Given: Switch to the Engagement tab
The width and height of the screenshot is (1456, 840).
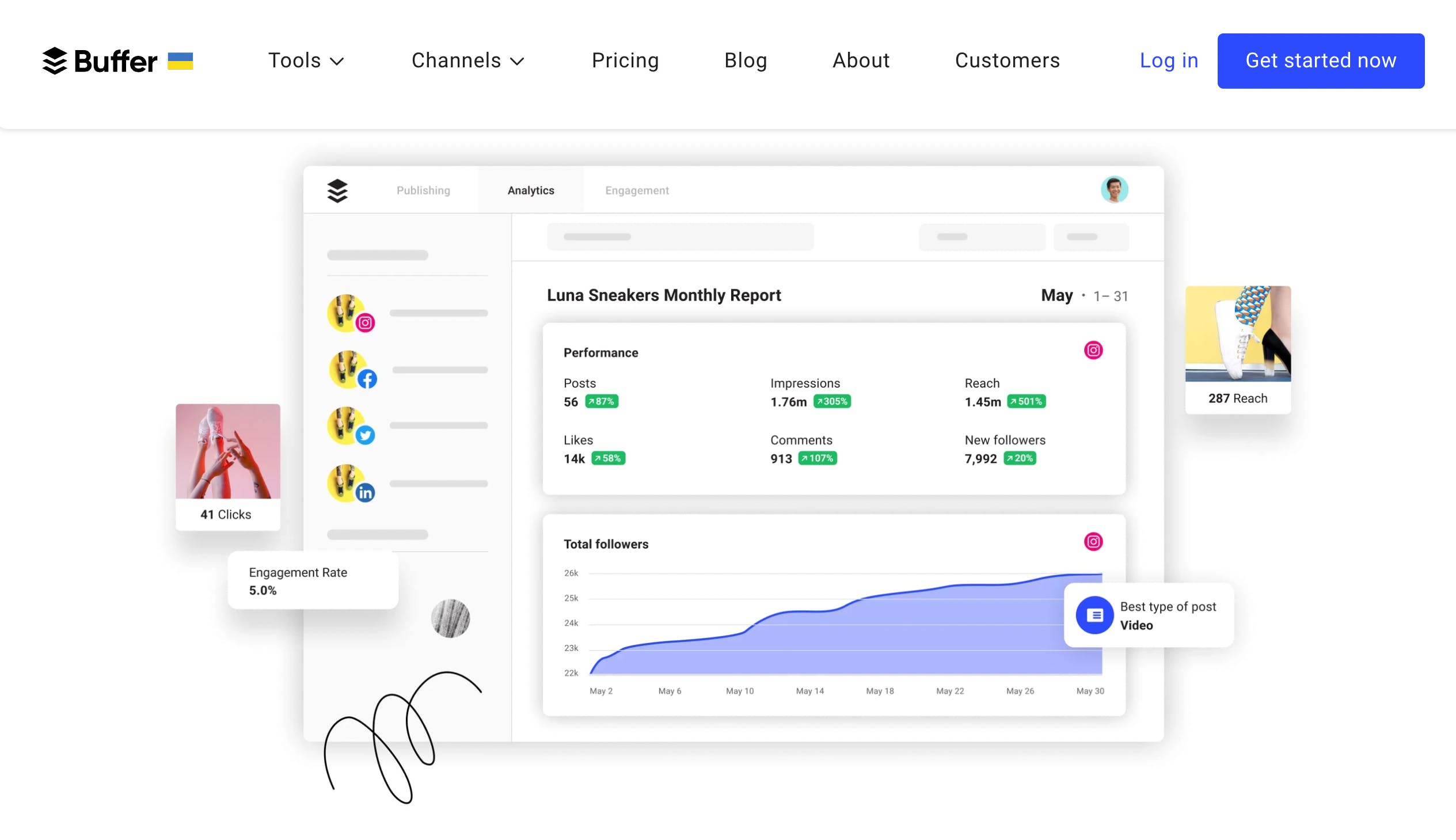Looking at the screenshot, I should tap(637, 190).
